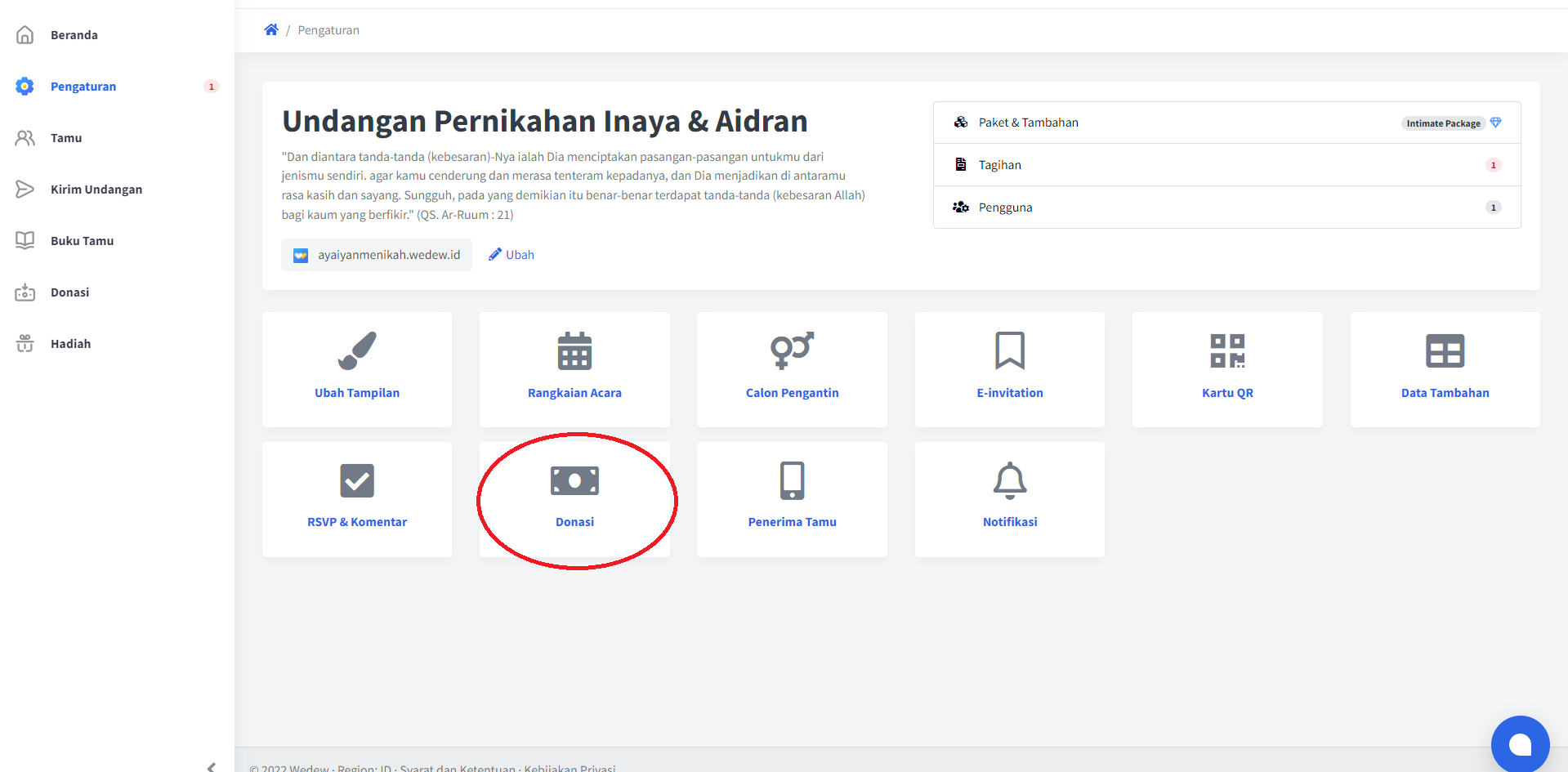The image size is (1568, 772).
Task: Click the Pengguna count badge
Action: (1493, 208)
